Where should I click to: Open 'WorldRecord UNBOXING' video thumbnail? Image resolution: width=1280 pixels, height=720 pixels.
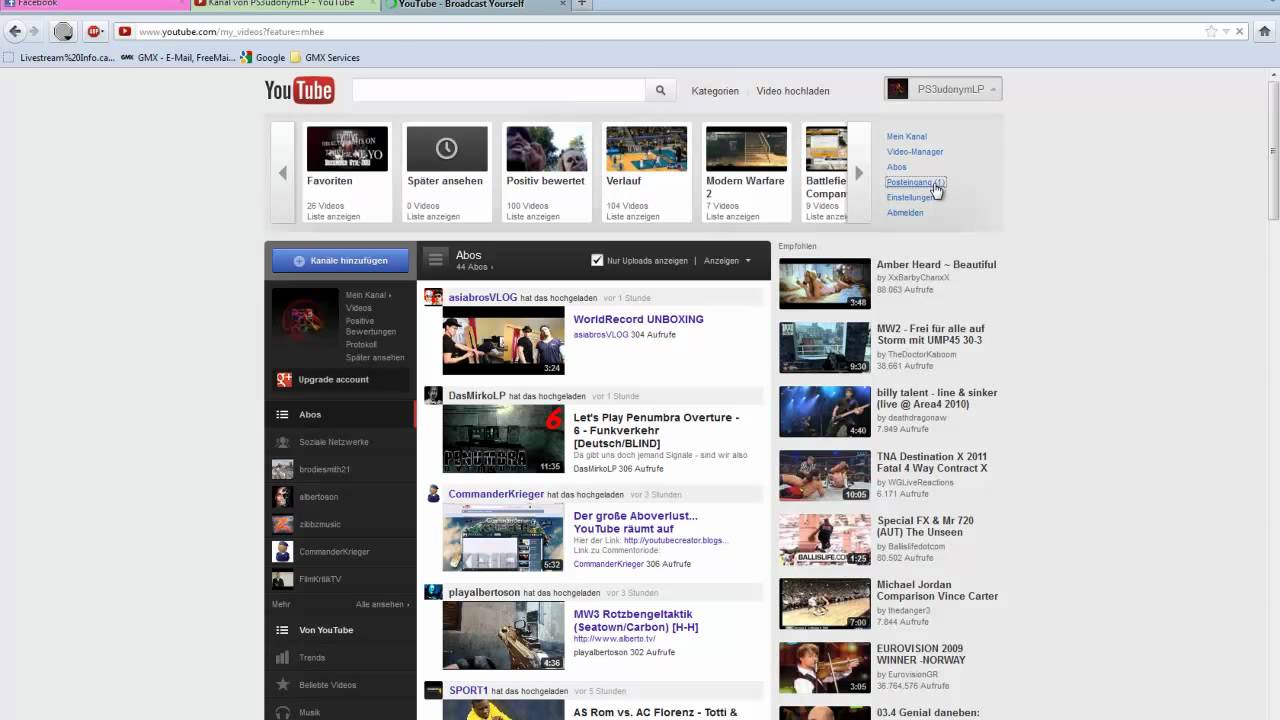click(x=503, y=342)
